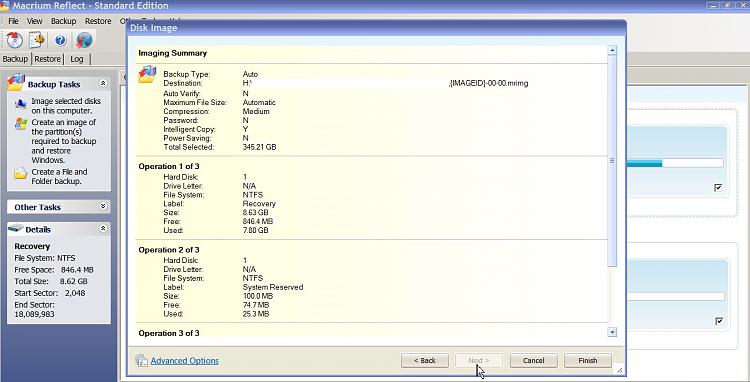Click the destination file name ending in .mrimg
This screenshot has height=382, width=750.
pyautogui.click(x=488, y=83)
